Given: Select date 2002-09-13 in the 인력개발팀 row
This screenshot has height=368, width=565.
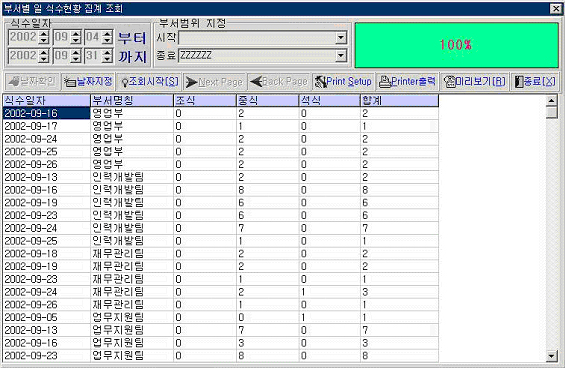Looking at the screenshot, I should click(x=46, y=177).
